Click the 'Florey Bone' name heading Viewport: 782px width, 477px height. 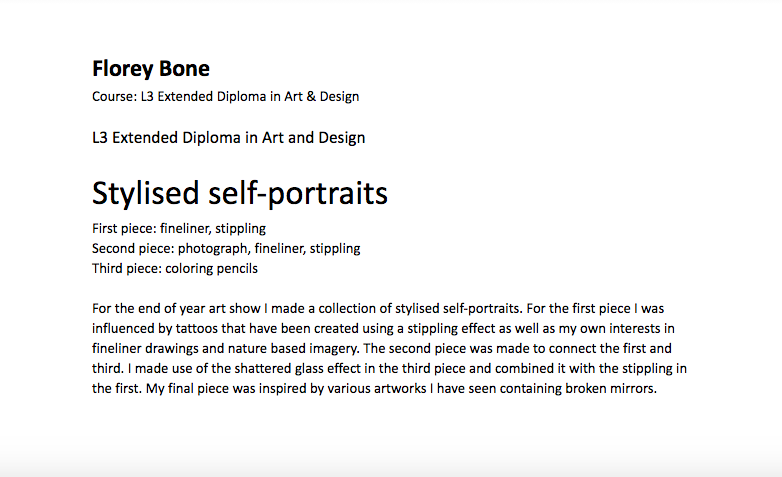point(151,69)
